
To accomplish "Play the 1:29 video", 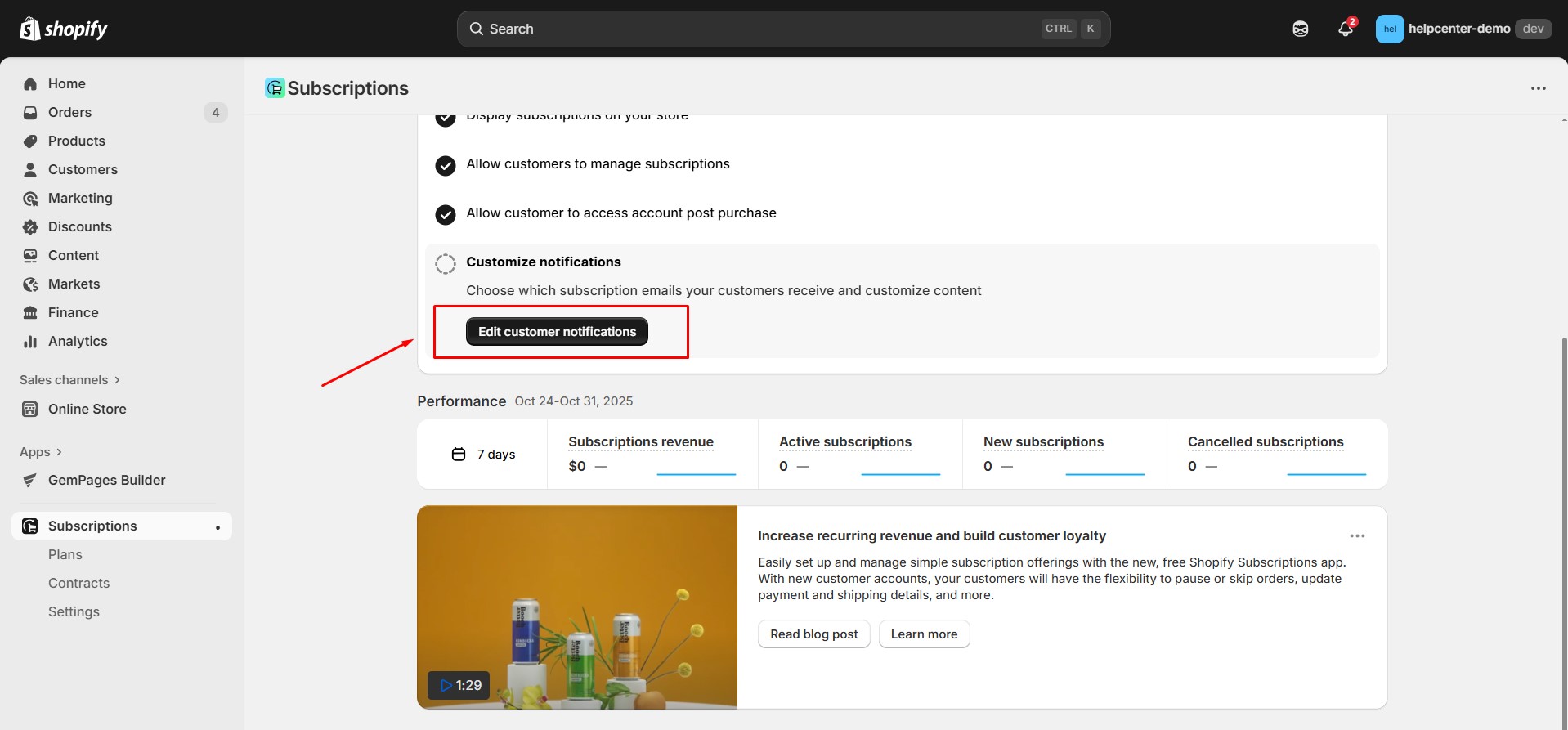I will click(x=459, y=685).
